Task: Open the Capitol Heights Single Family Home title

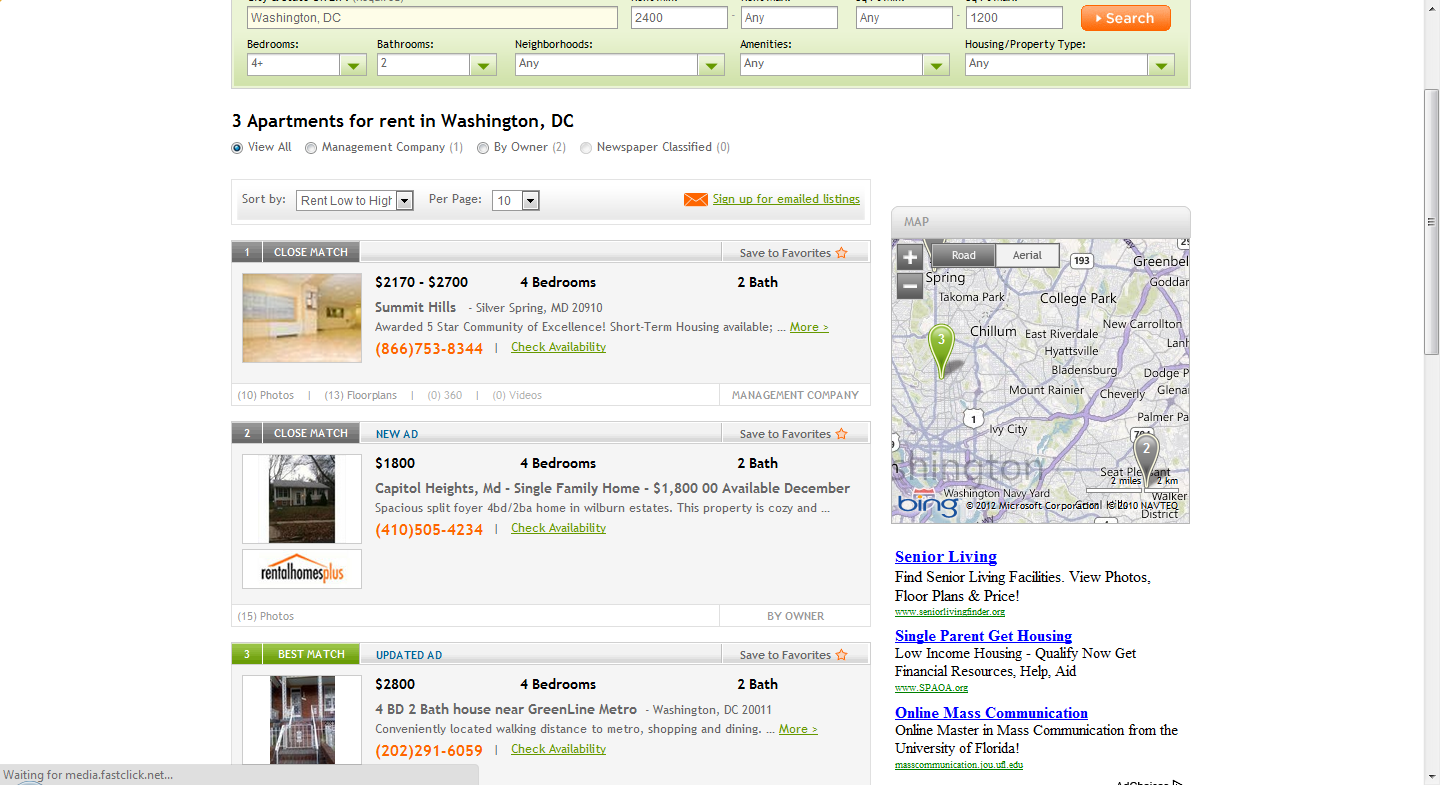Action: [x=612, y=488]
